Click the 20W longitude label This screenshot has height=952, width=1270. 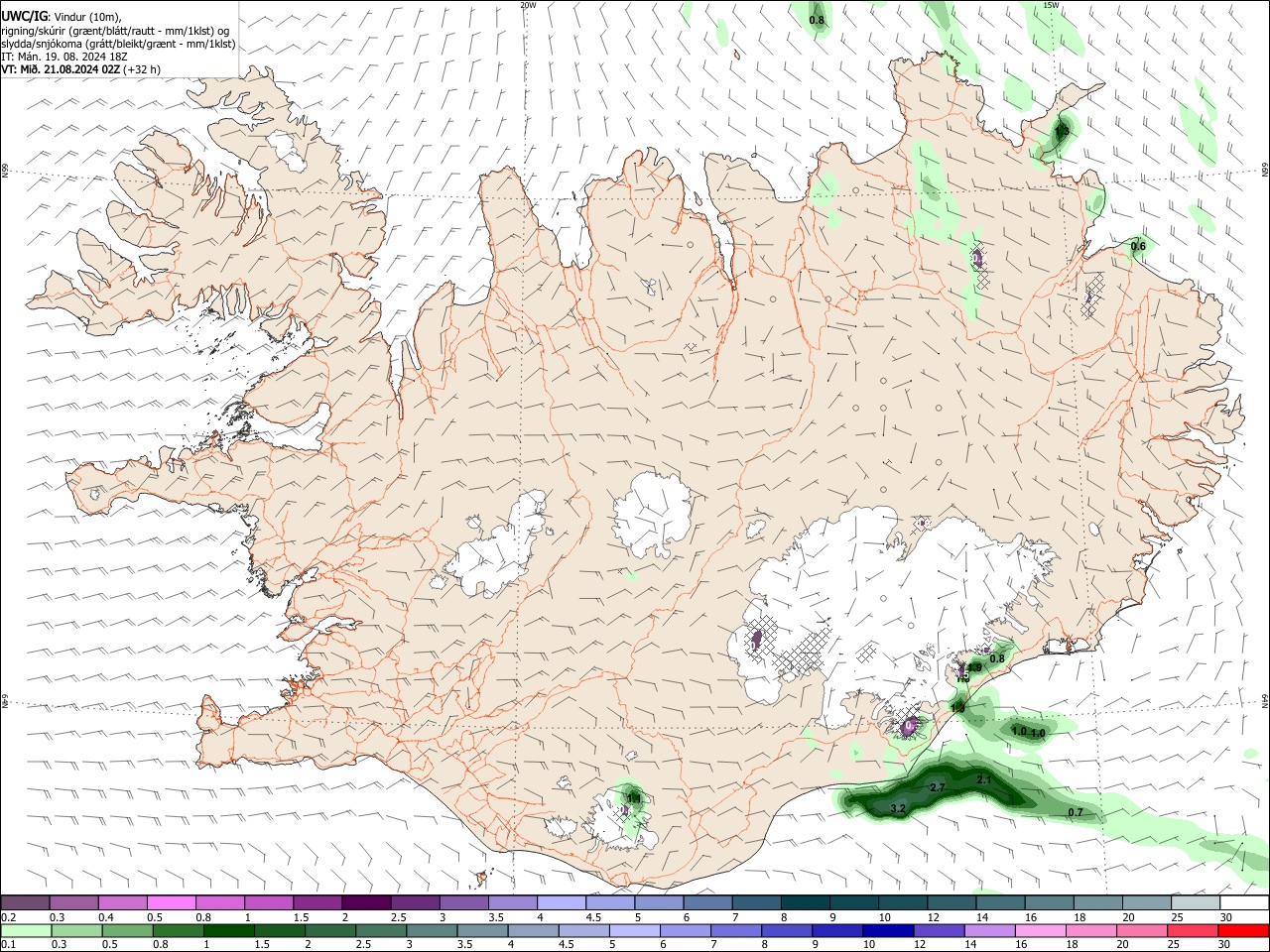(x=528, y=5)
